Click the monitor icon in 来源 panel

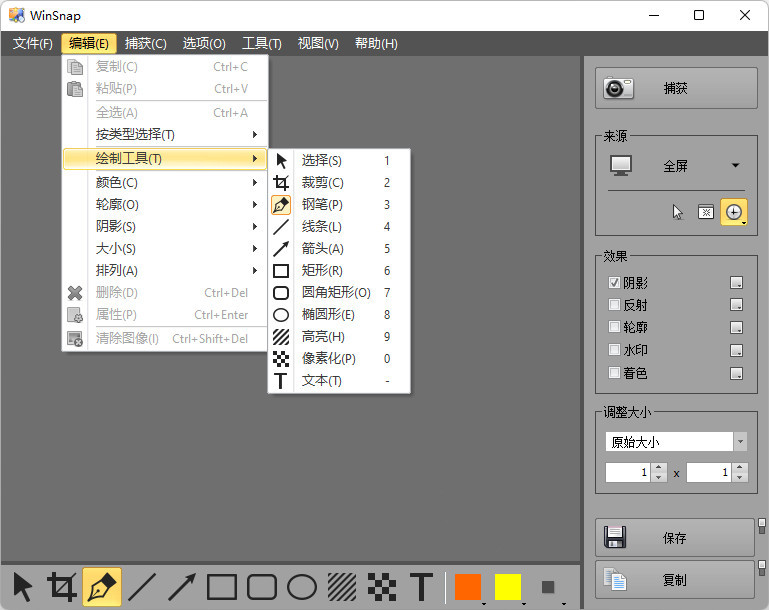pos(621,166)
